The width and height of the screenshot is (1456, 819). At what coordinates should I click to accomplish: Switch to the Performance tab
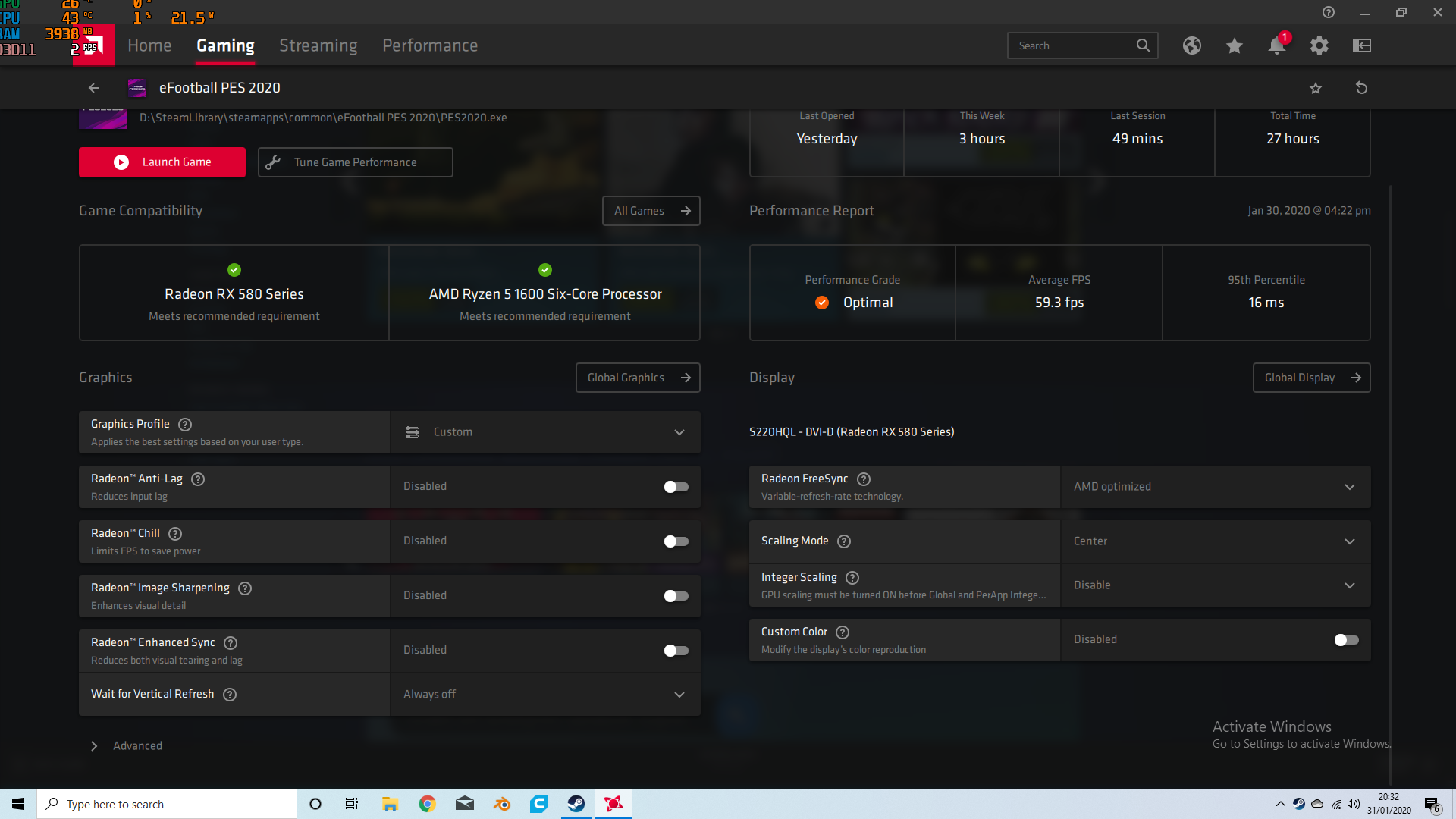tap(430, 45)
